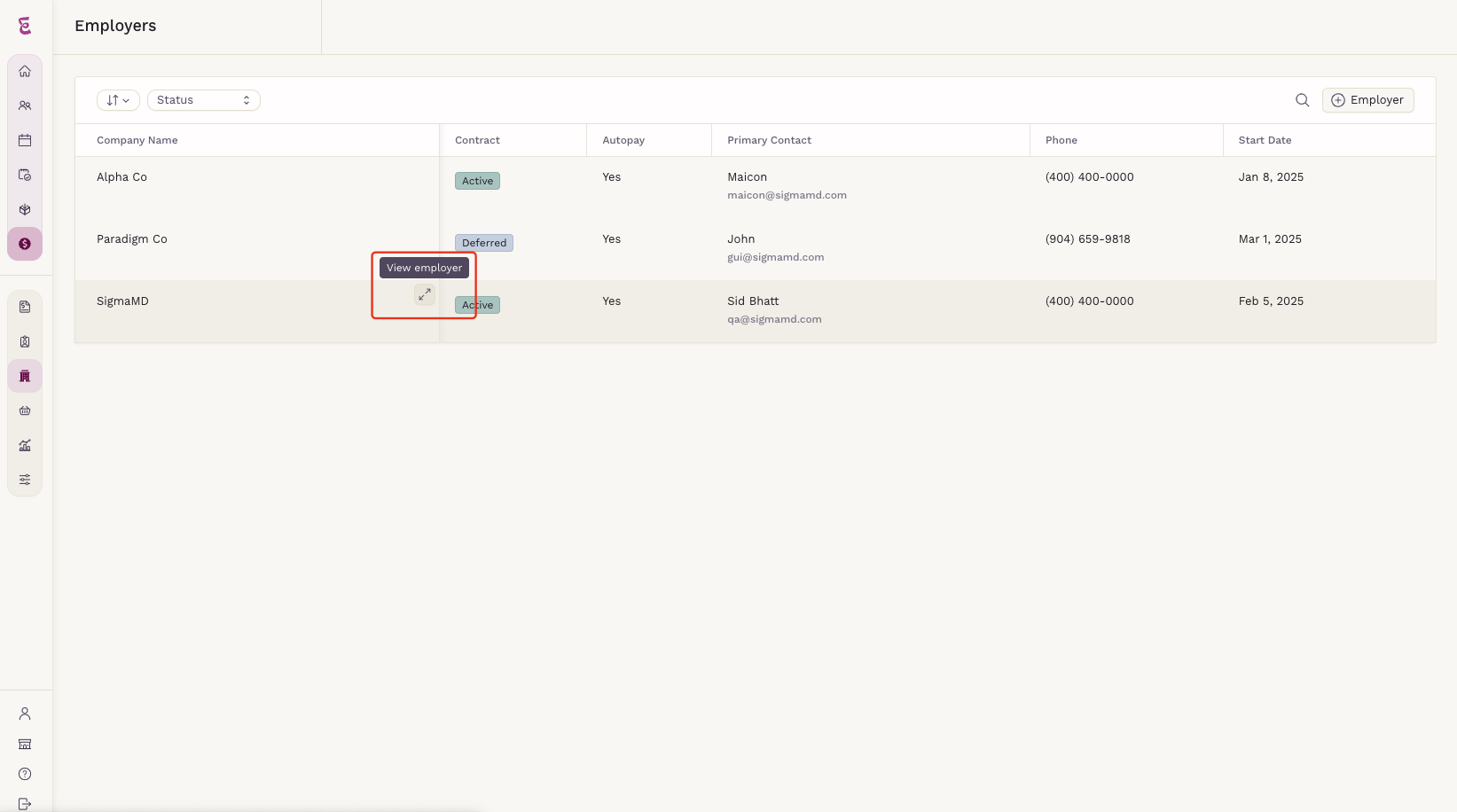The image size is (1457, 812).
Task: Click the Active badge for Alpha Co
Action: tap(477, 181)
